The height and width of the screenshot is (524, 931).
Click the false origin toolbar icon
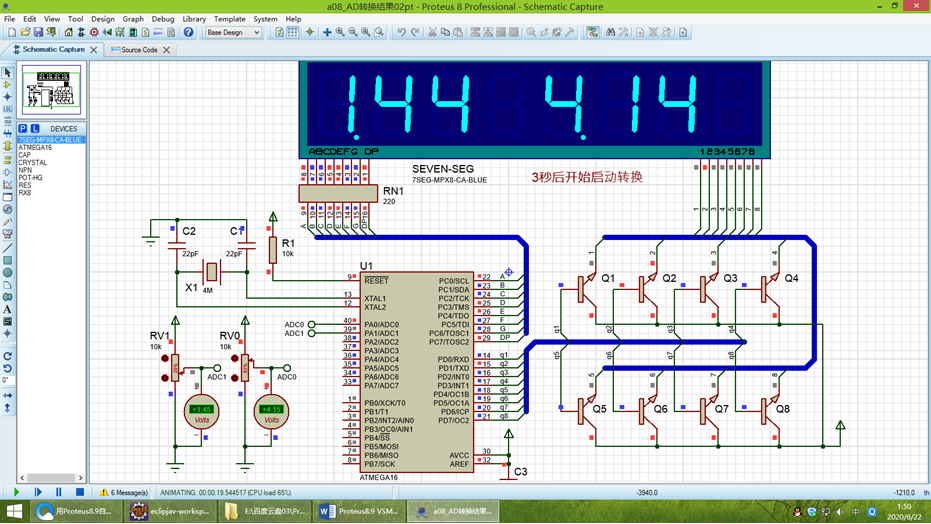point(309,33)
